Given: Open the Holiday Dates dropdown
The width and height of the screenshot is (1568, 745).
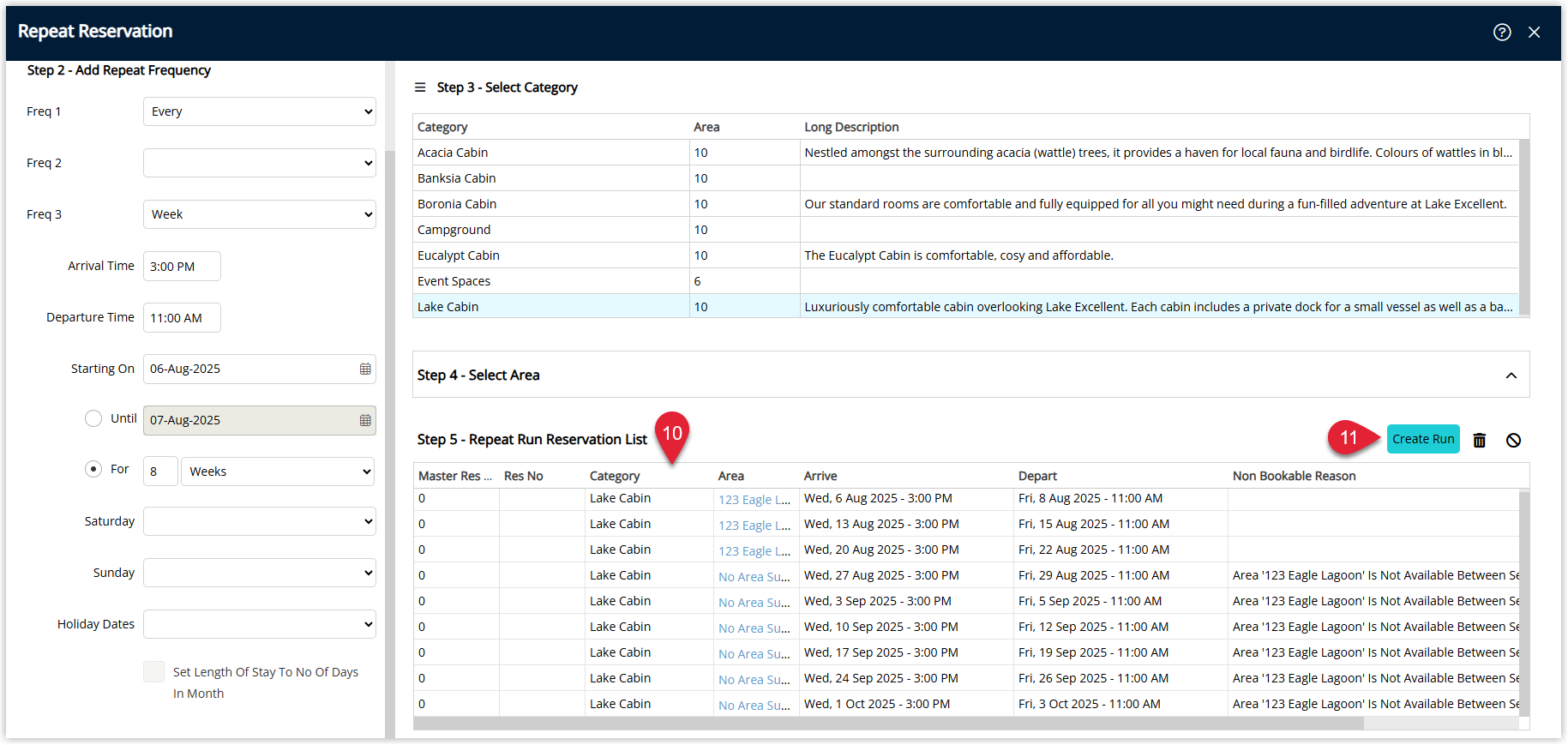Looking at the screenshot, I should (x=260, y=624).
